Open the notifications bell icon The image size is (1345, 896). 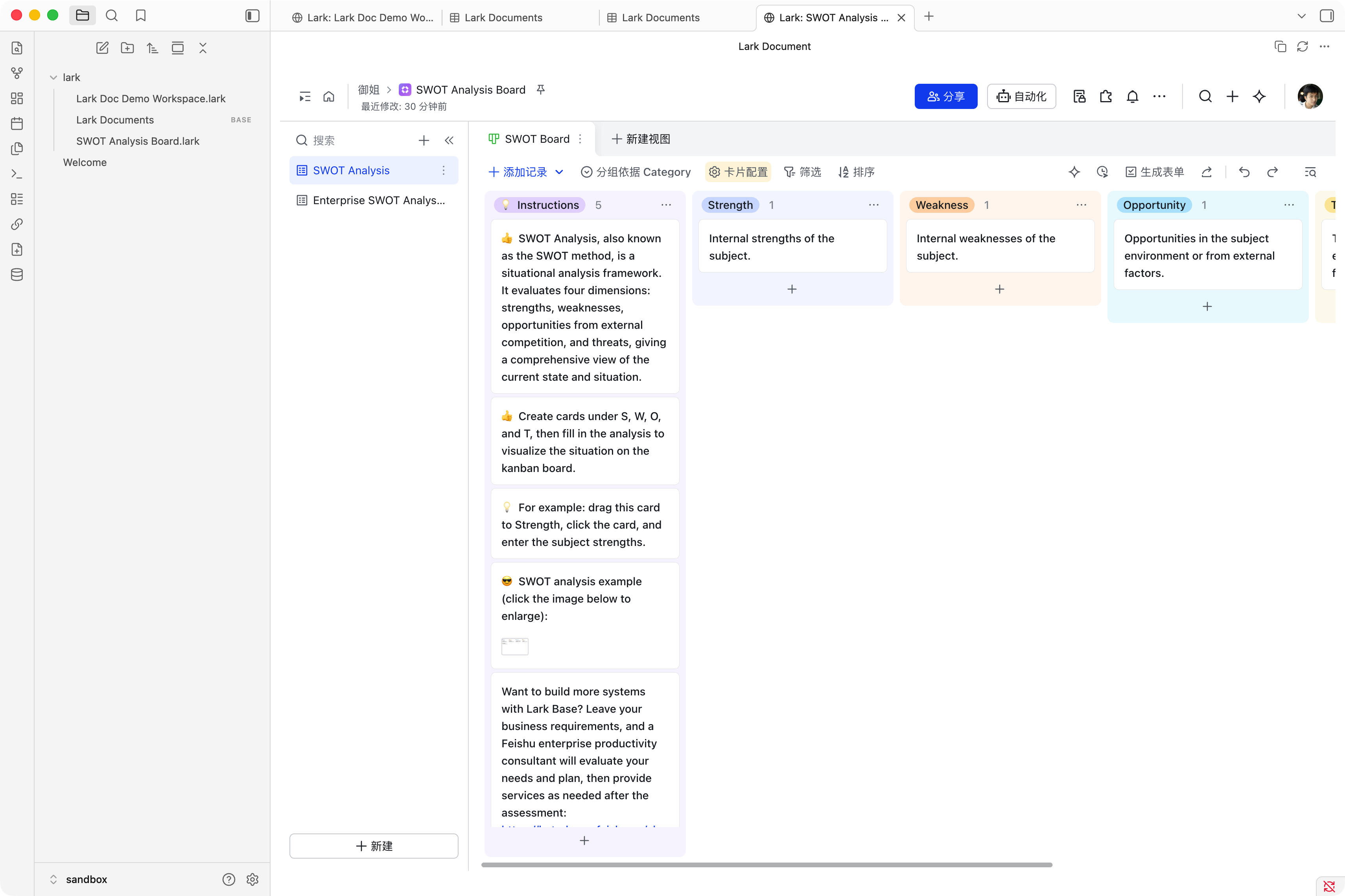[1132, 97]
